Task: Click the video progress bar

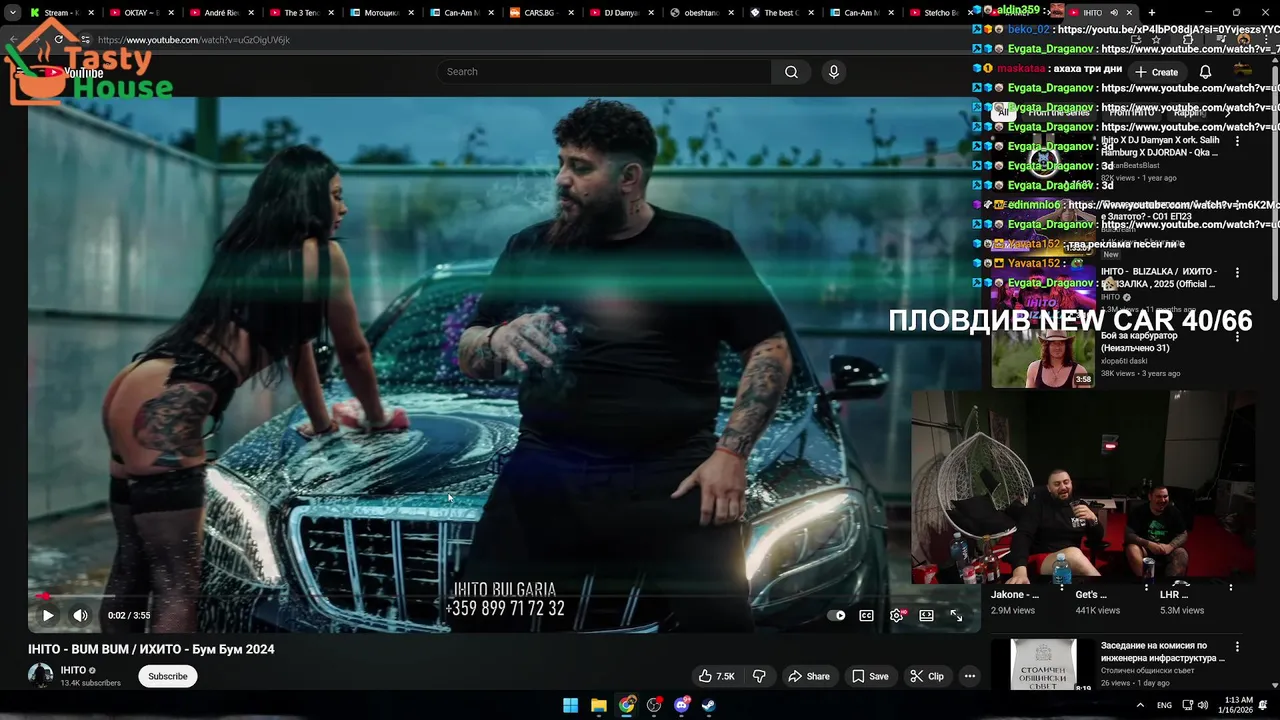Action: [504, 596]
